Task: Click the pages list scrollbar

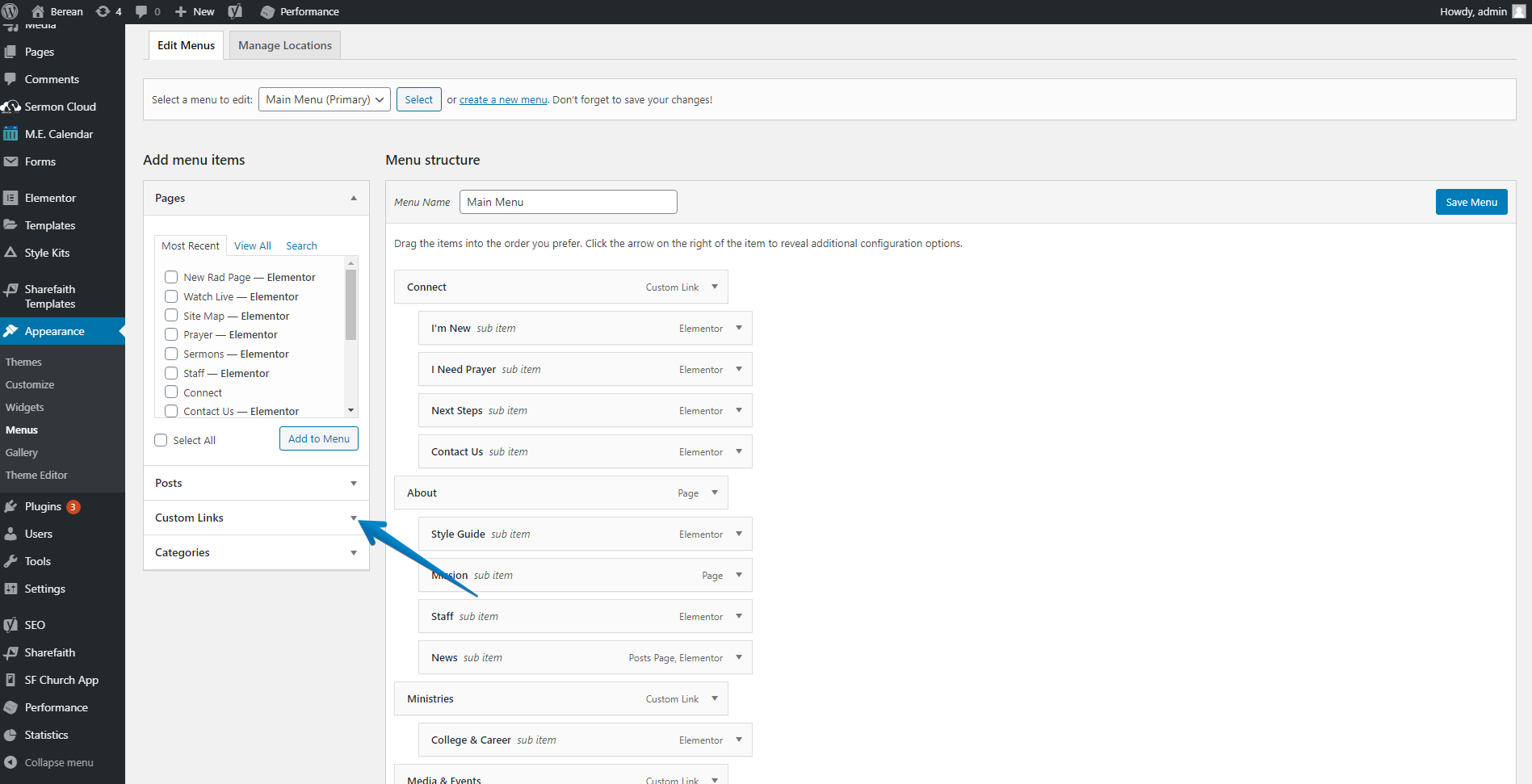Action: (350, 307)
